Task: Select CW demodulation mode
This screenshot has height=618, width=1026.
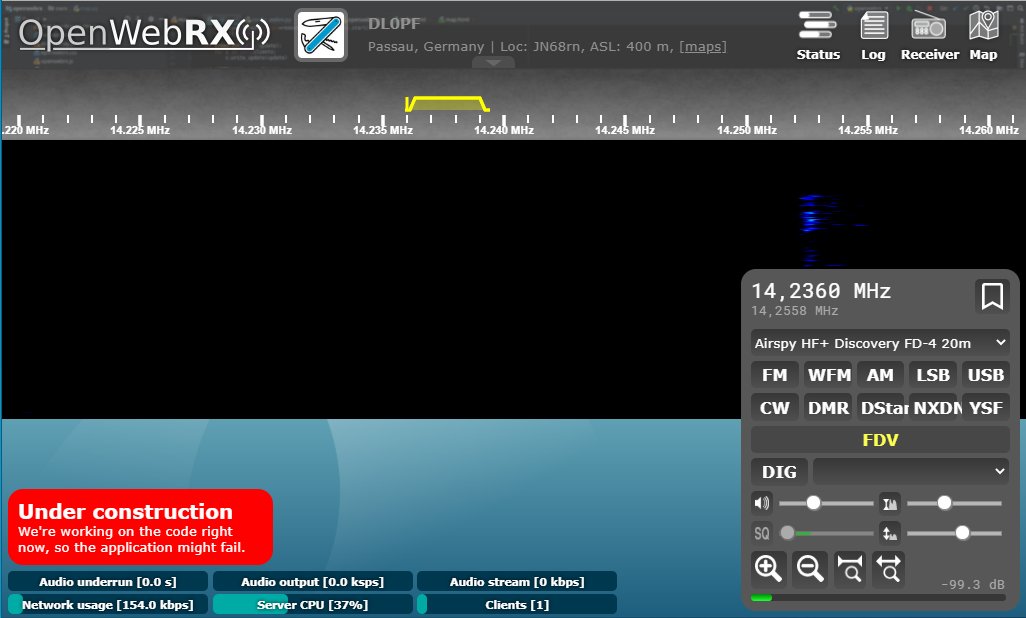Action: (x=775, y=408)
